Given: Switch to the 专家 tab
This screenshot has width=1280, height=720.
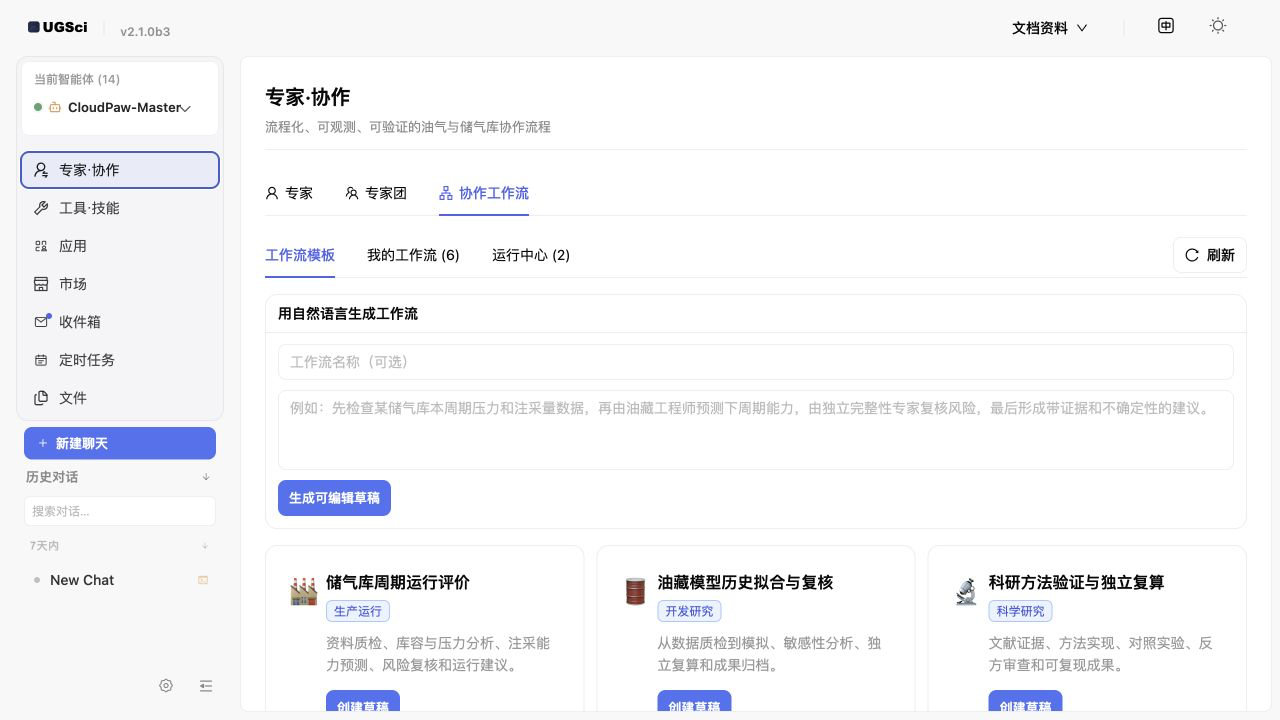Looking at the screenshot, I should pyautogui.click(x=289, y=193).
